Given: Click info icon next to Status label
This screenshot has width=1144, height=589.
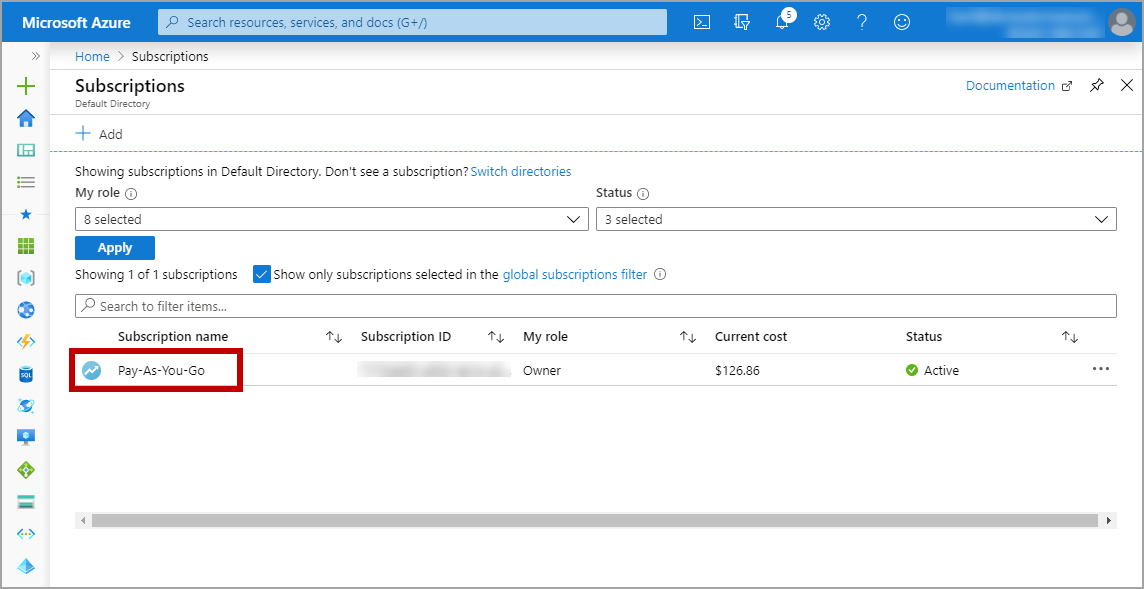Looking at the screenshot, I should (643, 194).
